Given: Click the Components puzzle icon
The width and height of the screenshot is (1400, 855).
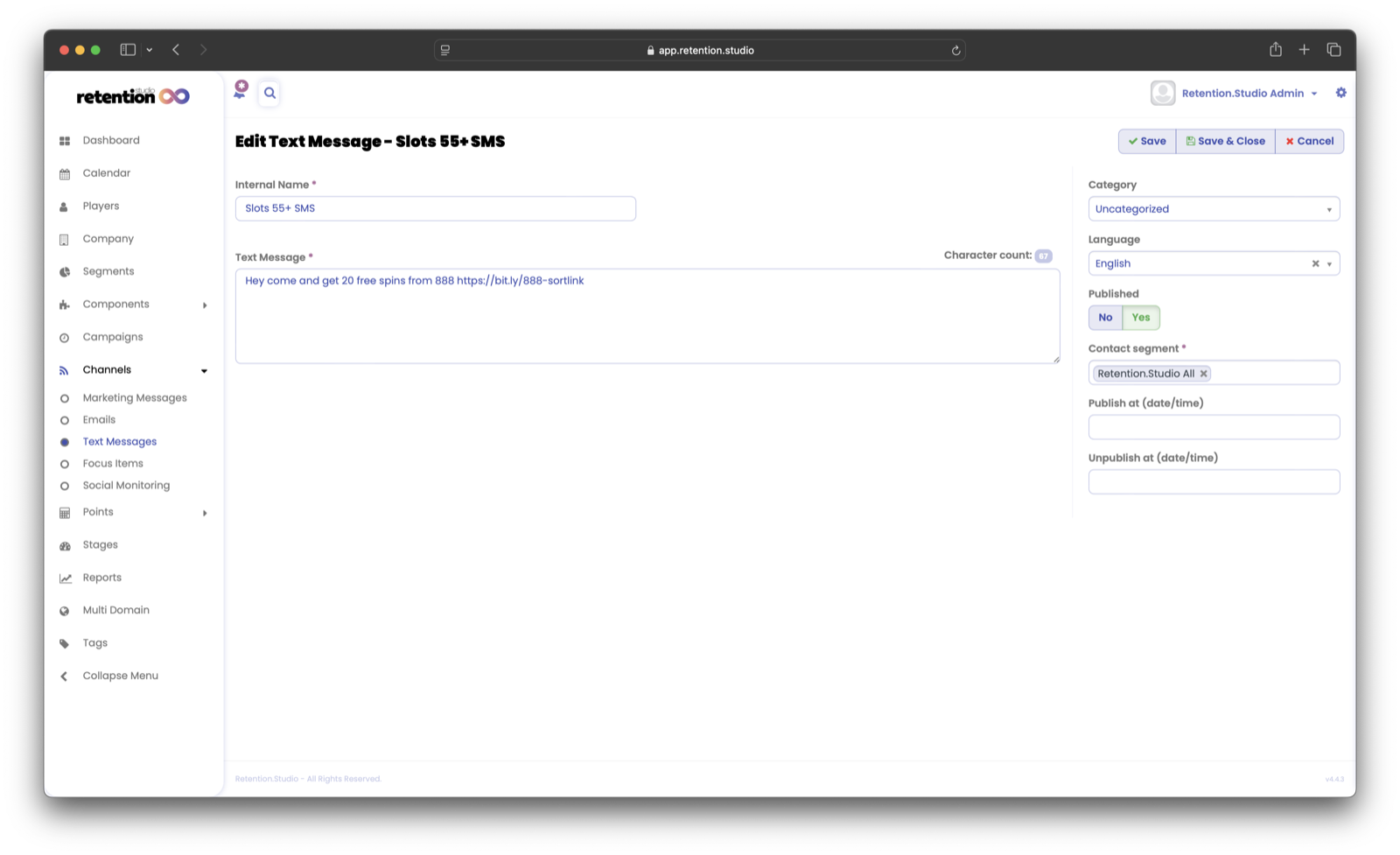Looking at the screenshot, I should (65, 305).
